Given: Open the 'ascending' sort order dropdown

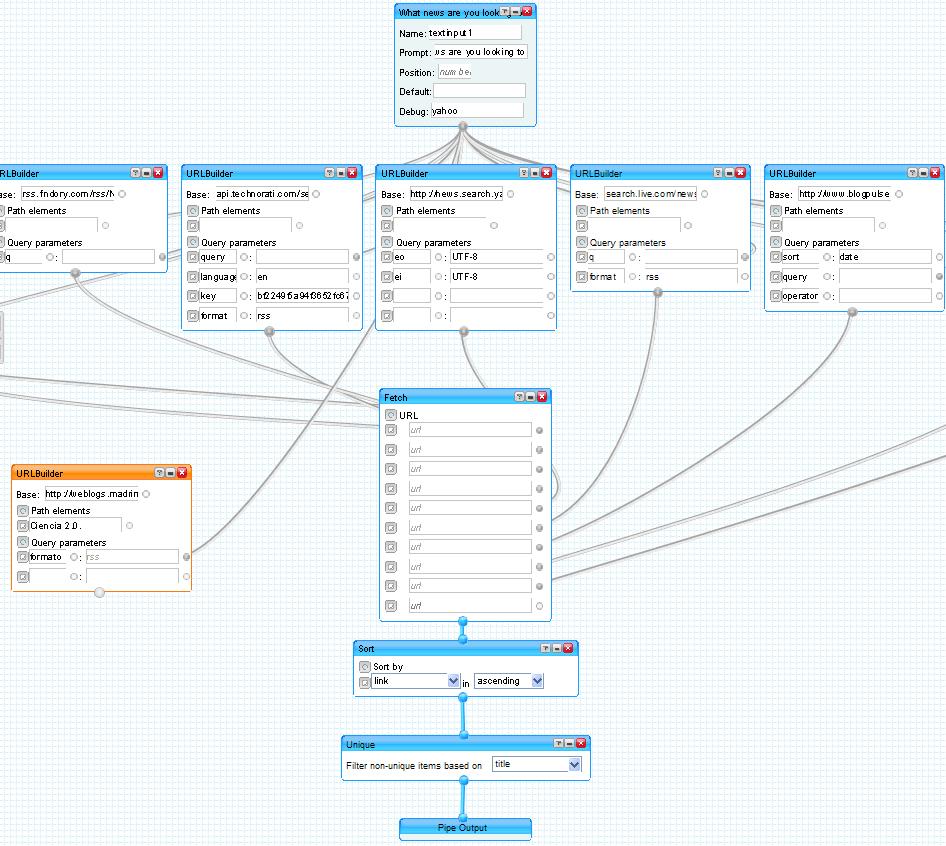Looking at the screenshot, I should tap(537, 681).
